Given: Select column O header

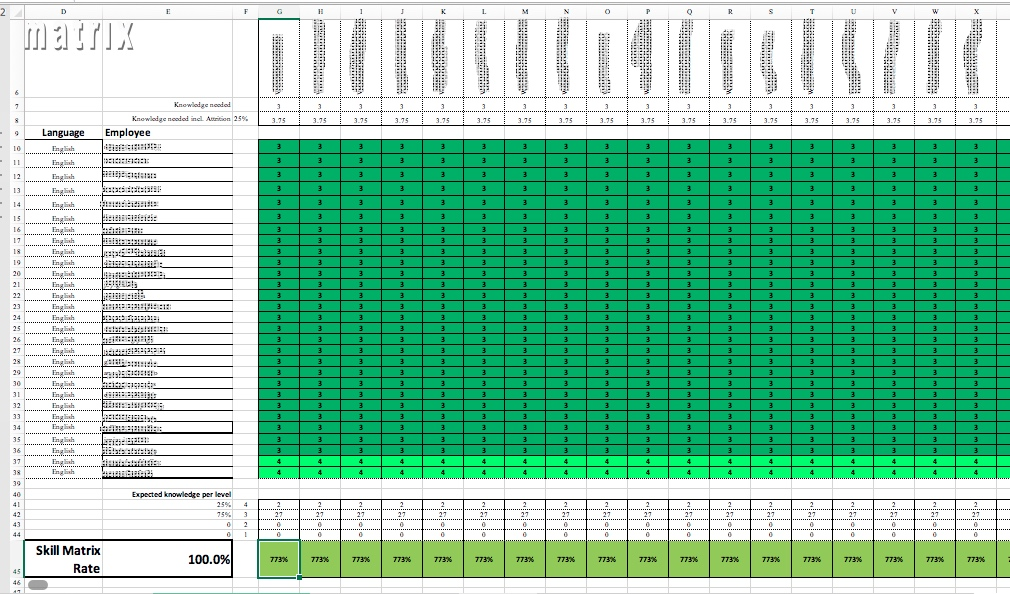Looking at the screenshot, I should [x=607, y=12].
